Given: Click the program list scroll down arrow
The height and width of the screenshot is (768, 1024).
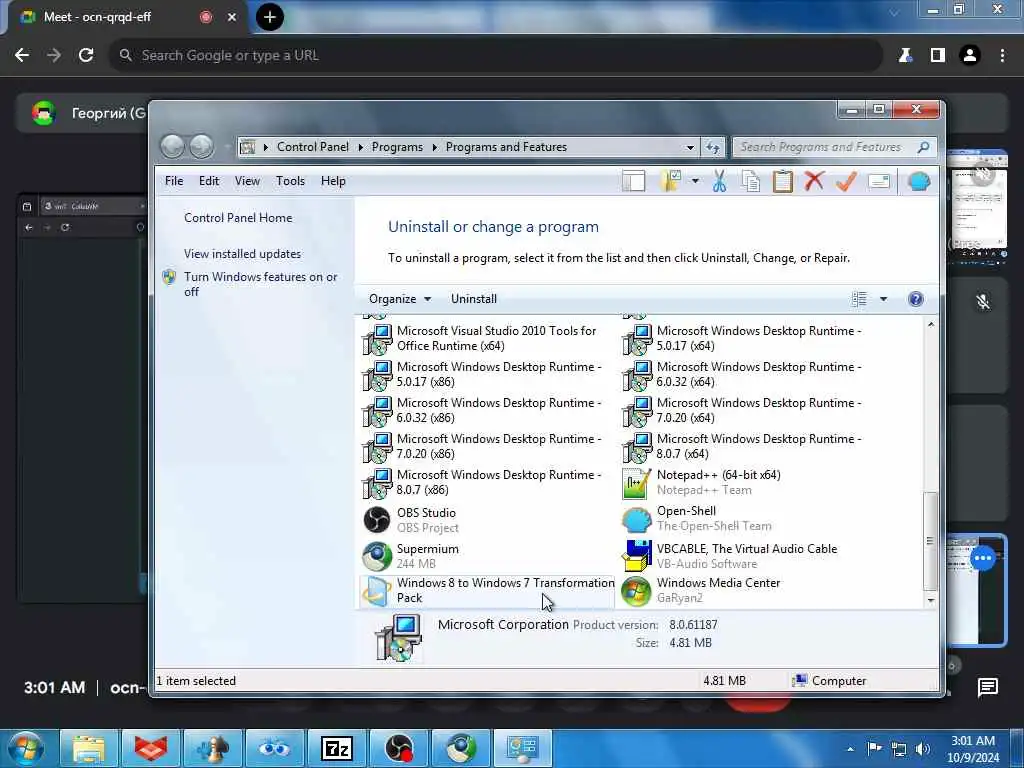Looking at the screenshot, I should tap(931, 600).
